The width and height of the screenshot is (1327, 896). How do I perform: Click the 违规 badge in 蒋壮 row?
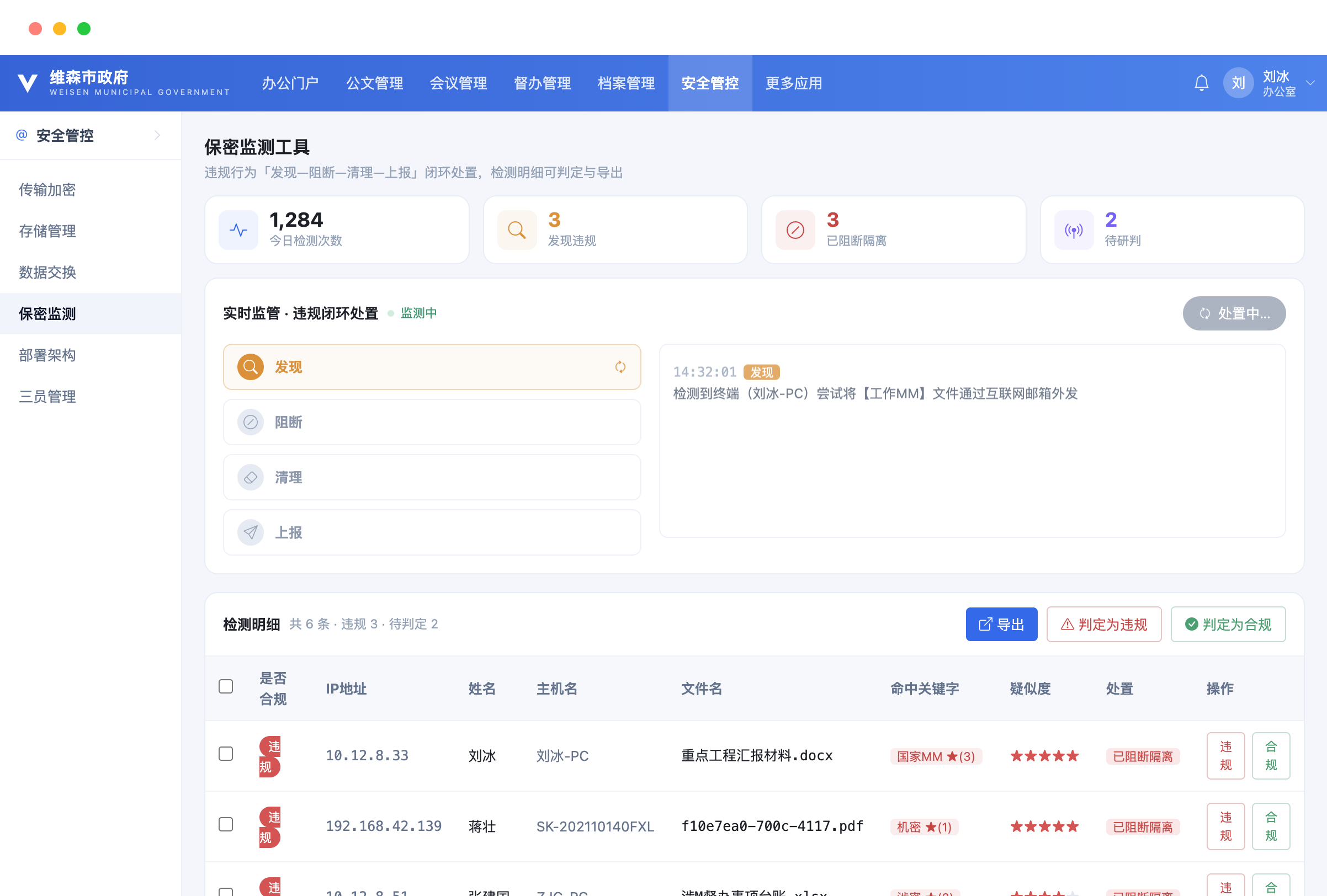coord(270,826)
